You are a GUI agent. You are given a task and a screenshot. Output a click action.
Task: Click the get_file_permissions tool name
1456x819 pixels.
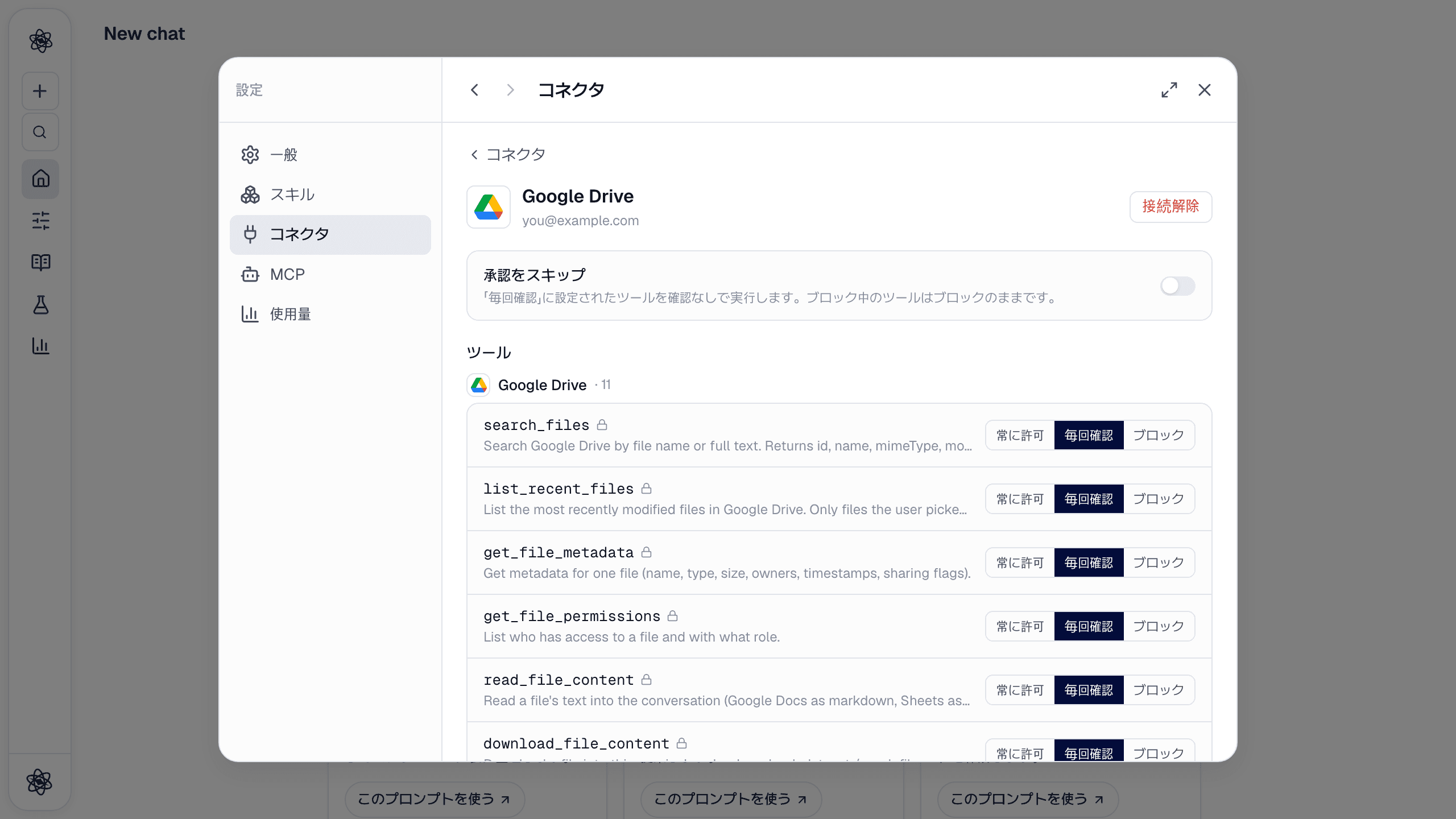(x=572, y=616)
